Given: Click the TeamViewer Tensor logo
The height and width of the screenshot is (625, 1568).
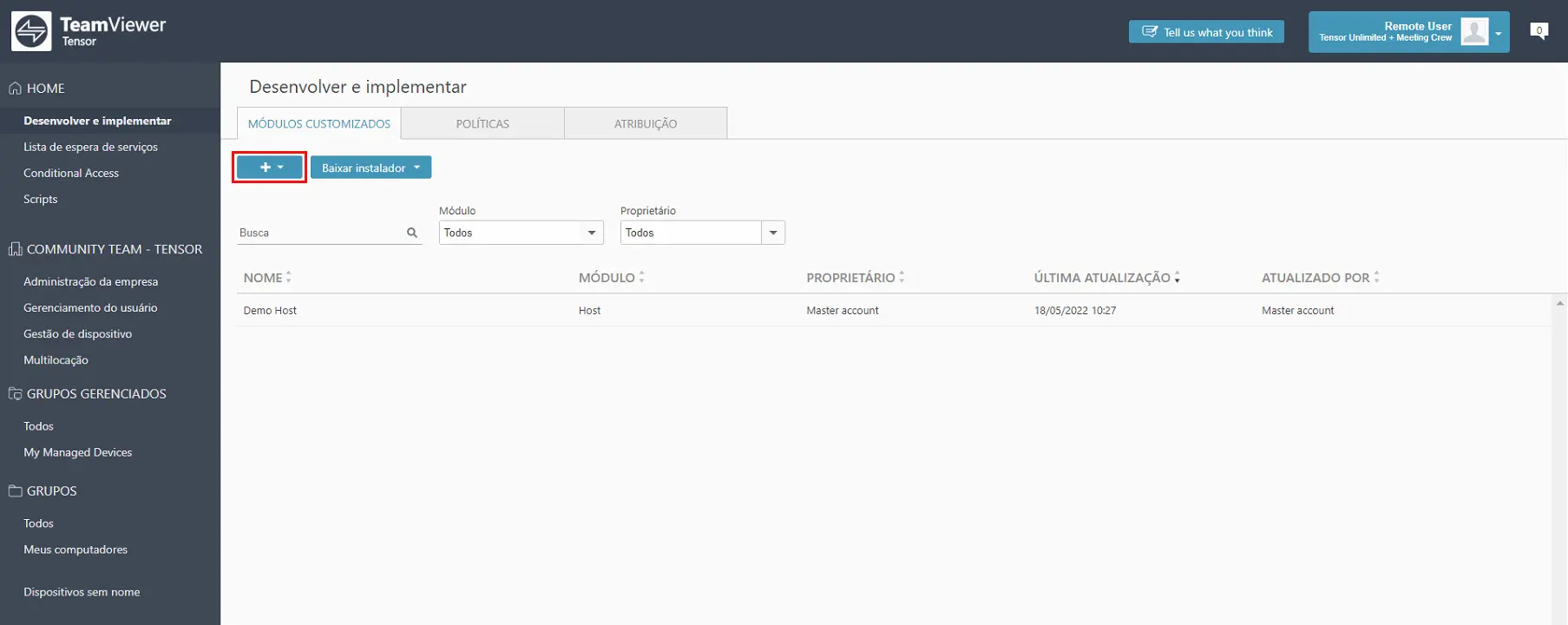Looking at the screenshot, I should tap(89, 31).
